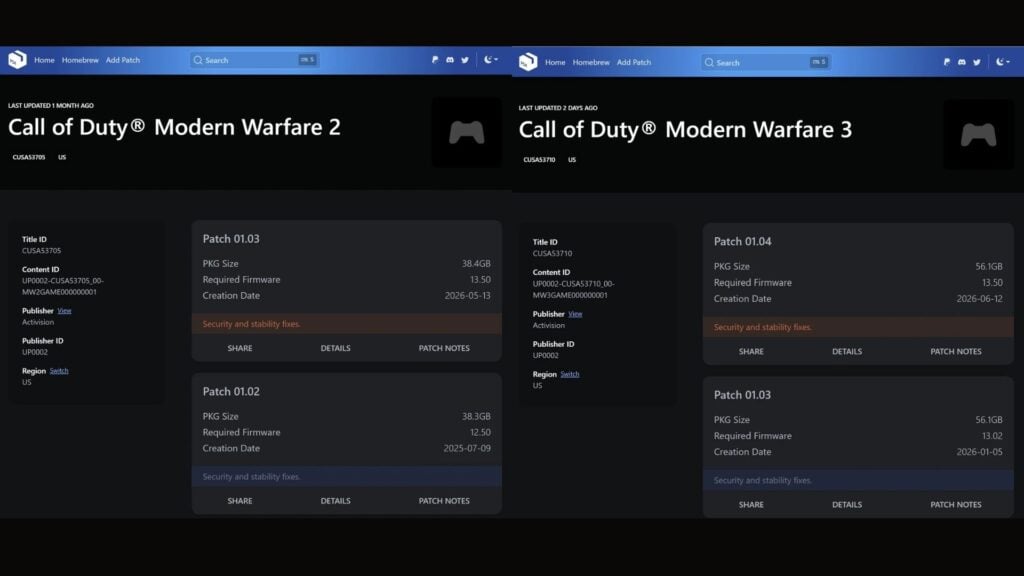Click Last Updated 1 Month Ago label
Screen dimensions: 1024x576
click(x=51, y=105)
